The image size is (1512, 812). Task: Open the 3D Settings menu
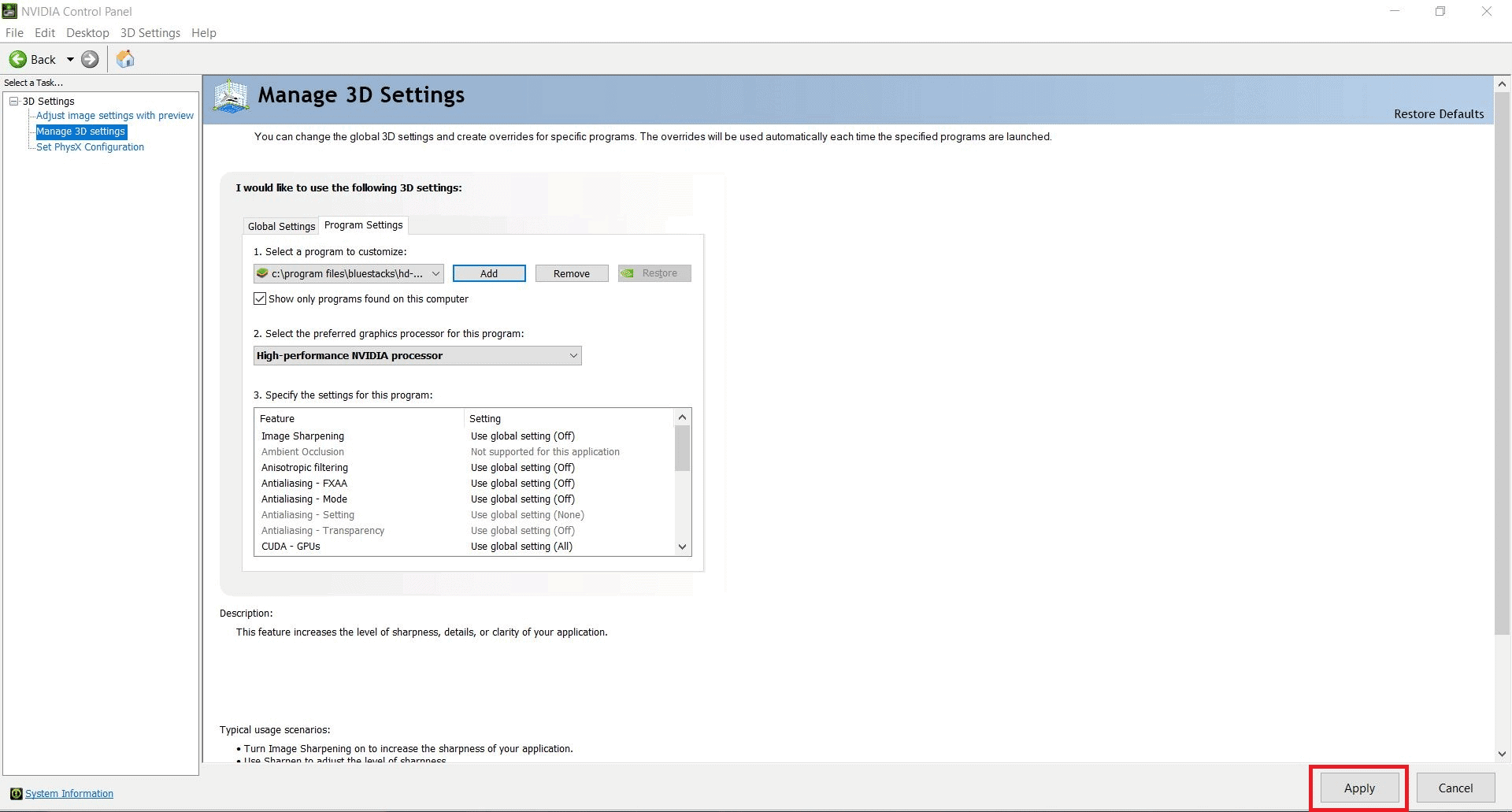pyautogui.click(x=150, y=33)
